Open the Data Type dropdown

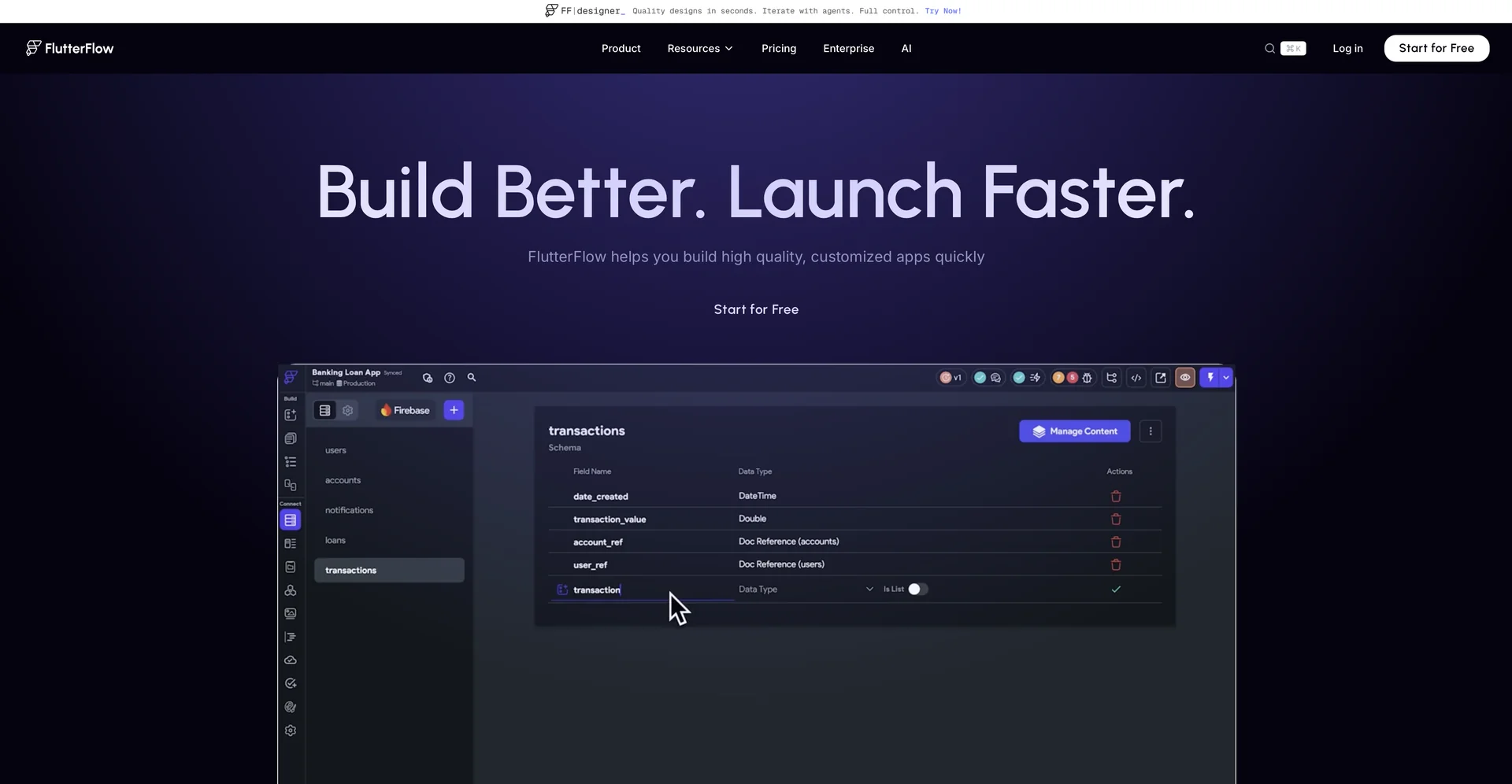pyautogui.click(x=806, y=589)
